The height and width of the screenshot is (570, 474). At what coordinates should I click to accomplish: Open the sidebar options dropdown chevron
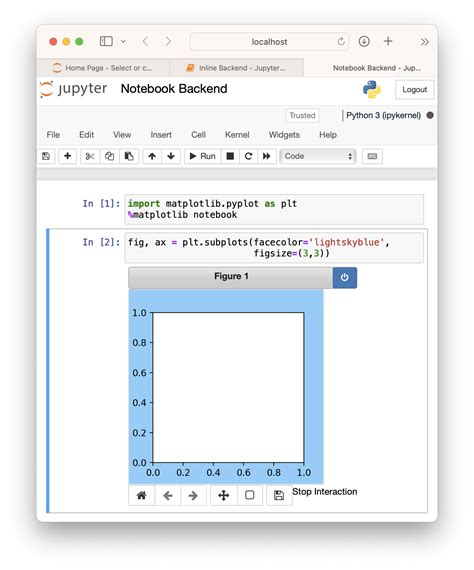click(x=124, y=41)
